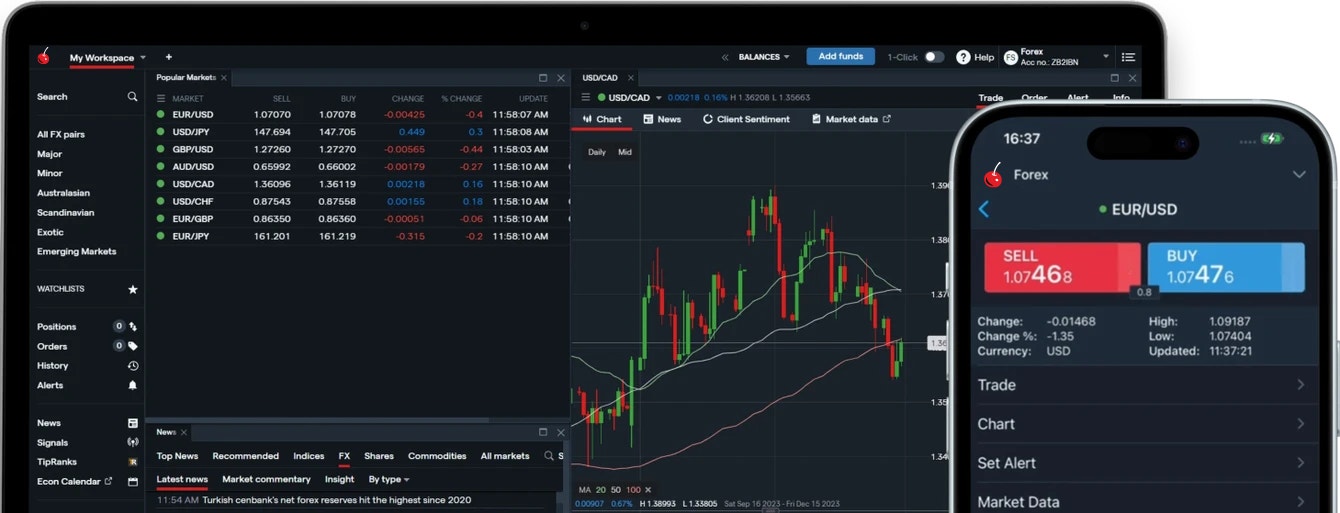Viewport: 1340px width, 513px height.
Task: Open the Market commentary news tab
Action: tap(266, 479)
